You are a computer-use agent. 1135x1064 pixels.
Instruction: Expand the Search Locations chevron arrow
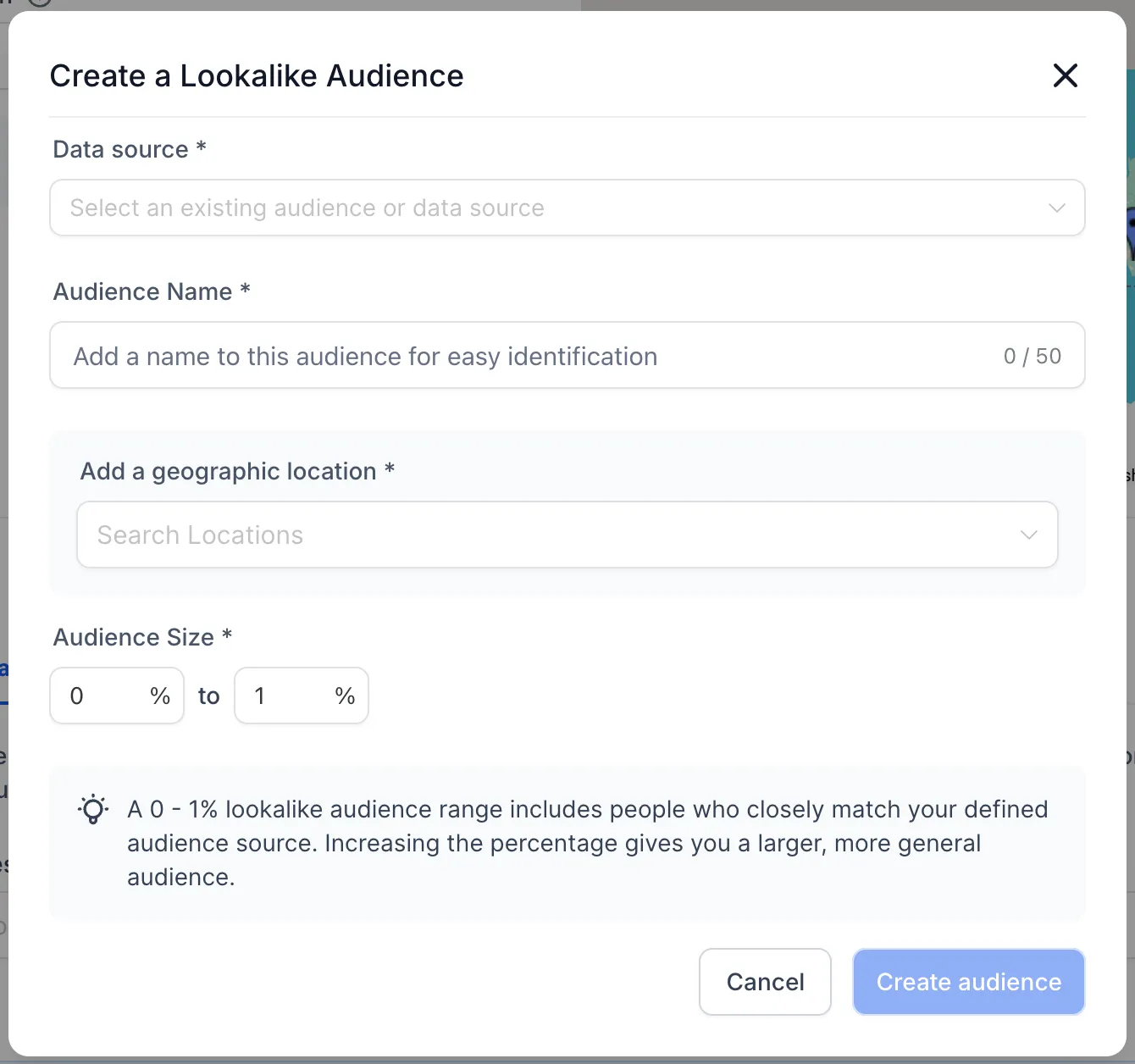coord(1028,535)
